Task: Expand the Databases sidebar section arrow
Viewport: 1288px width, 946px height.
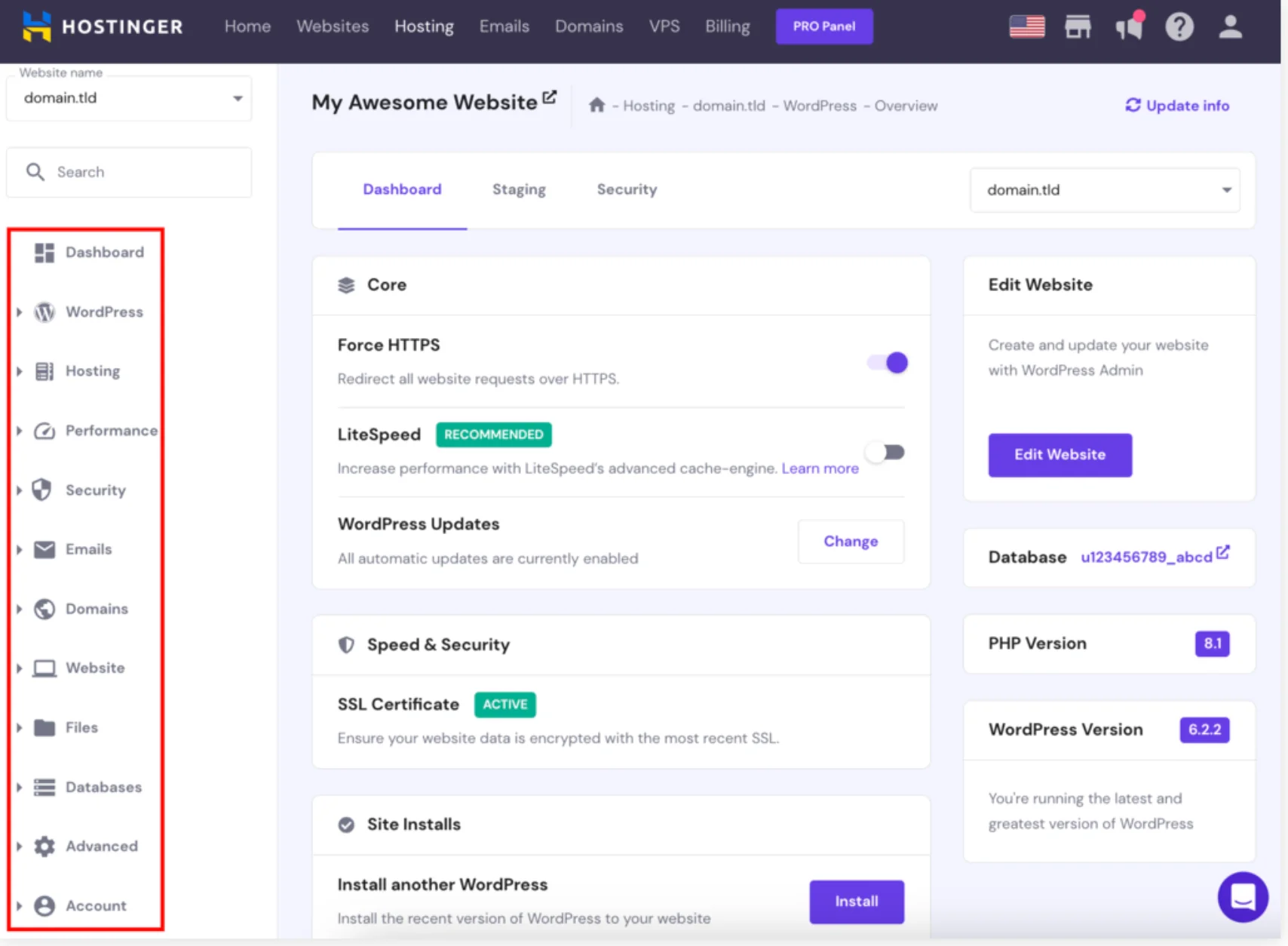Action: (19, 788)
